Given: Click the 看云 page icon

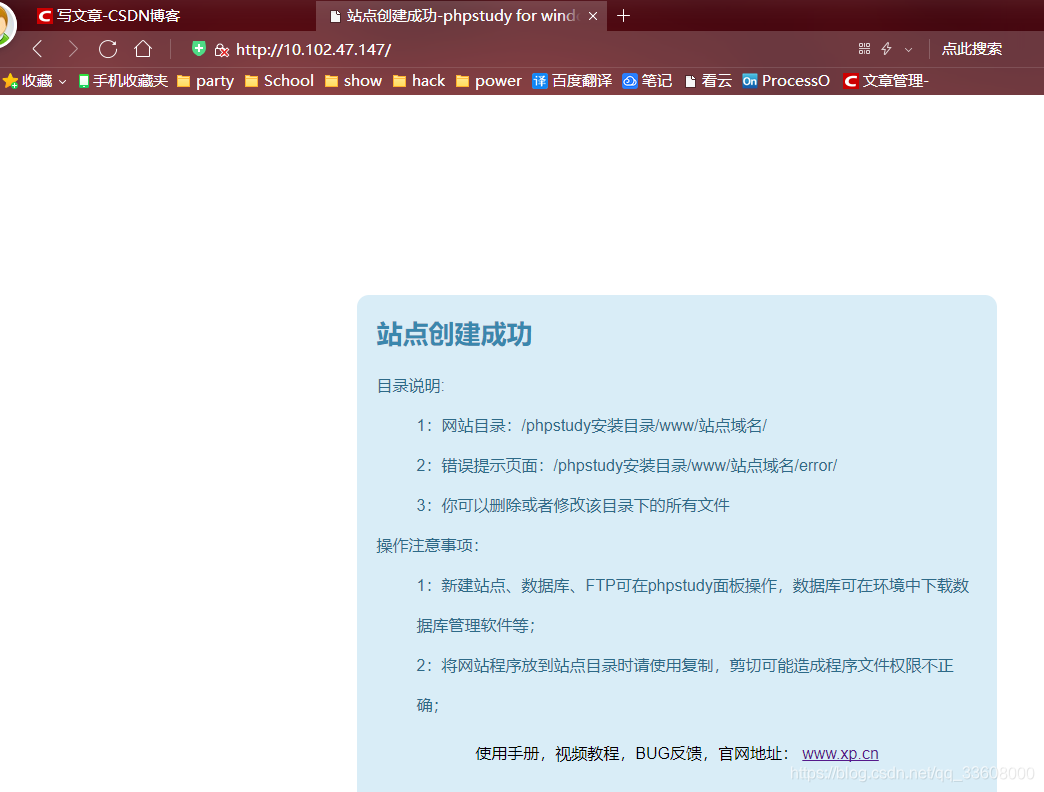Looking at the screenshot, I should (x=690, y=81).
